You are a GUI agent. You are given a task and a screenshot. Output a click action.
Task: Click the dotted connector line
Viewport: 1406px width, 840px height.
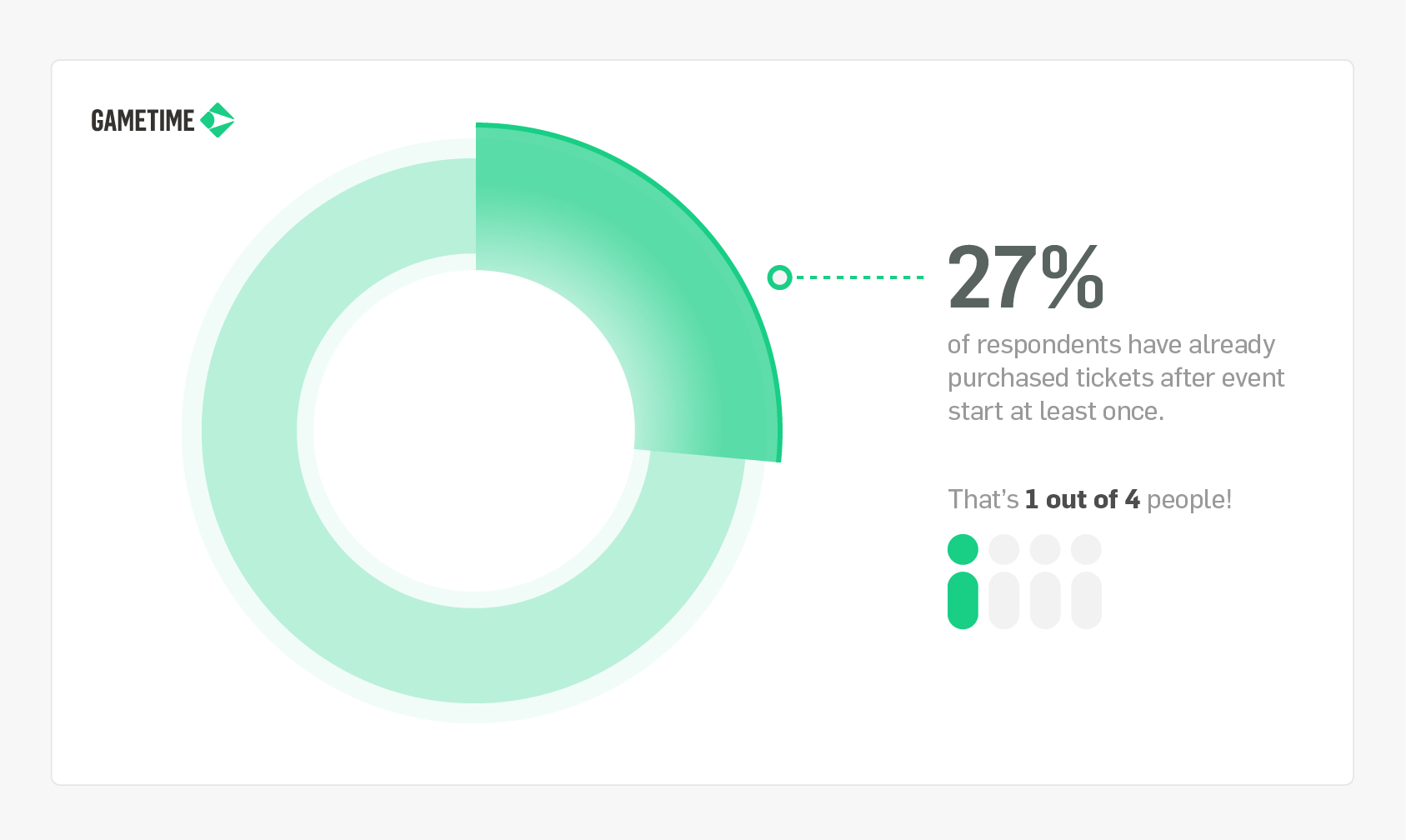coord(860,277)
